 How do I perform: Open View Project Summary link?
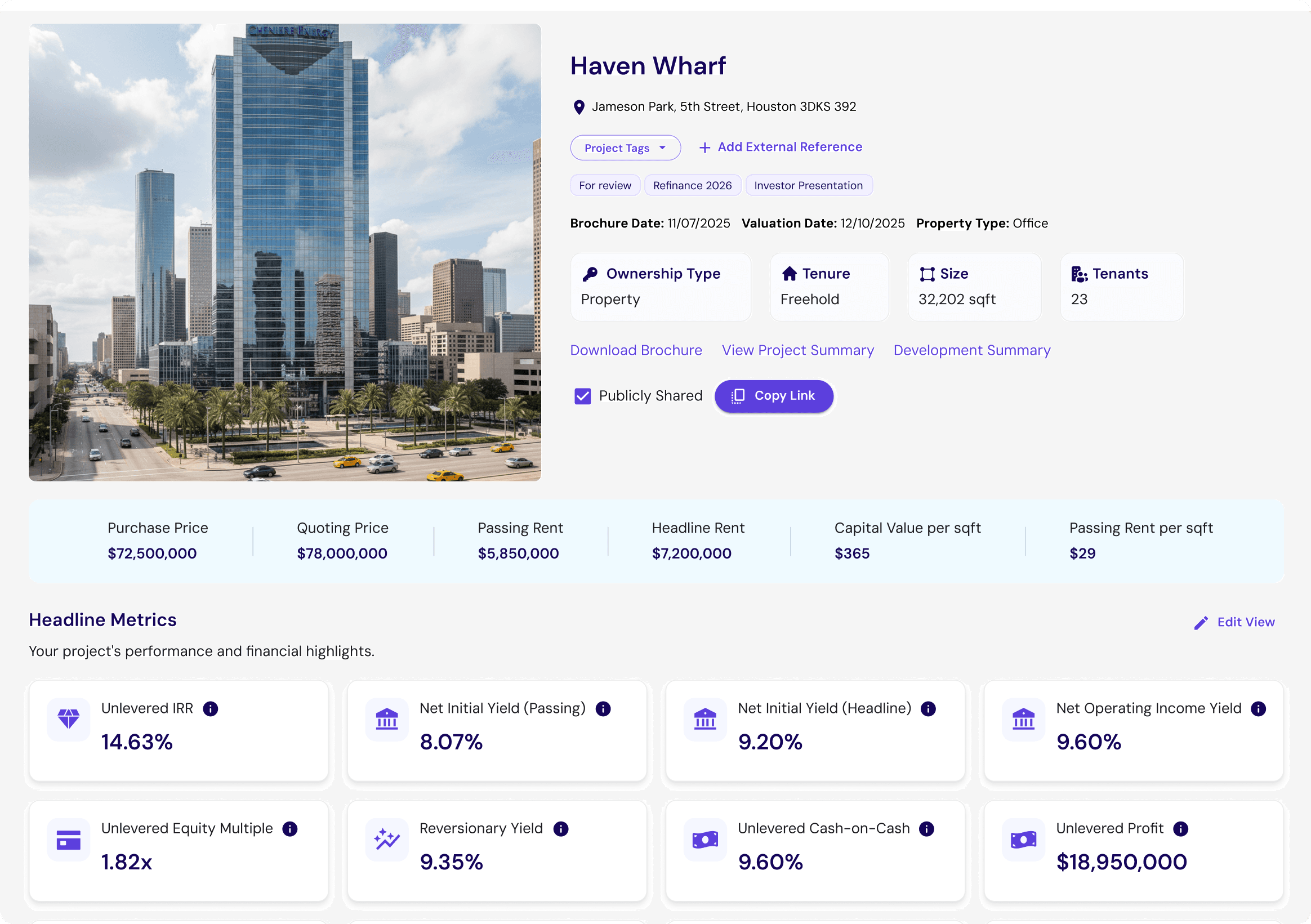coord(797,350)
